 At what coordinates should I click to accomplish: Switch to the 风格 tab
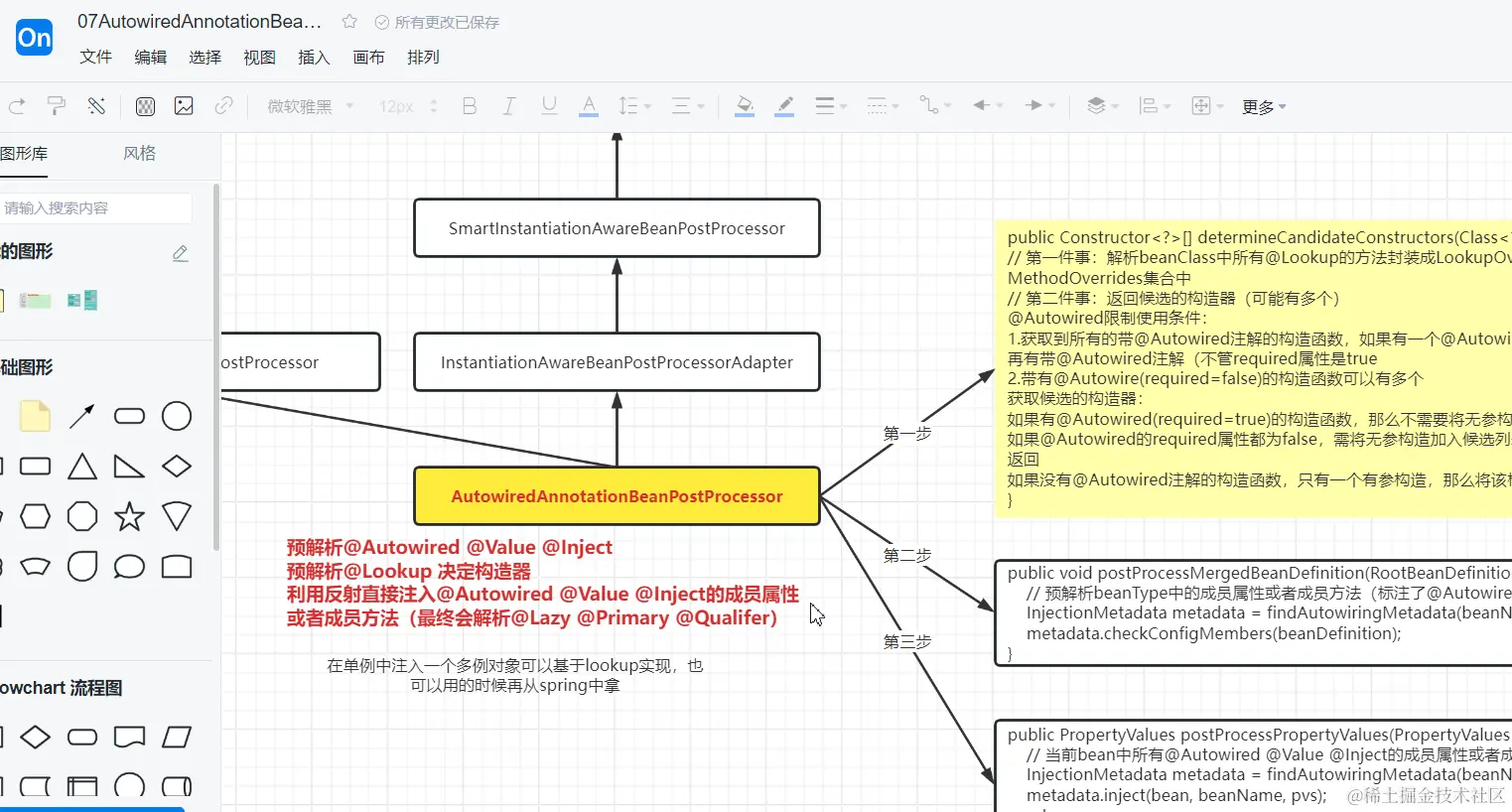pyautogui.click(x=140, y=154)
